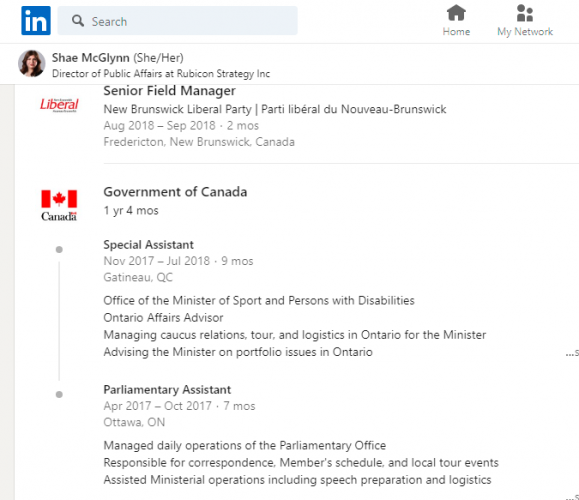Select the Director of Public Affairs headline
The height and width of the screenshot is (500, 579).
(161, 73)
